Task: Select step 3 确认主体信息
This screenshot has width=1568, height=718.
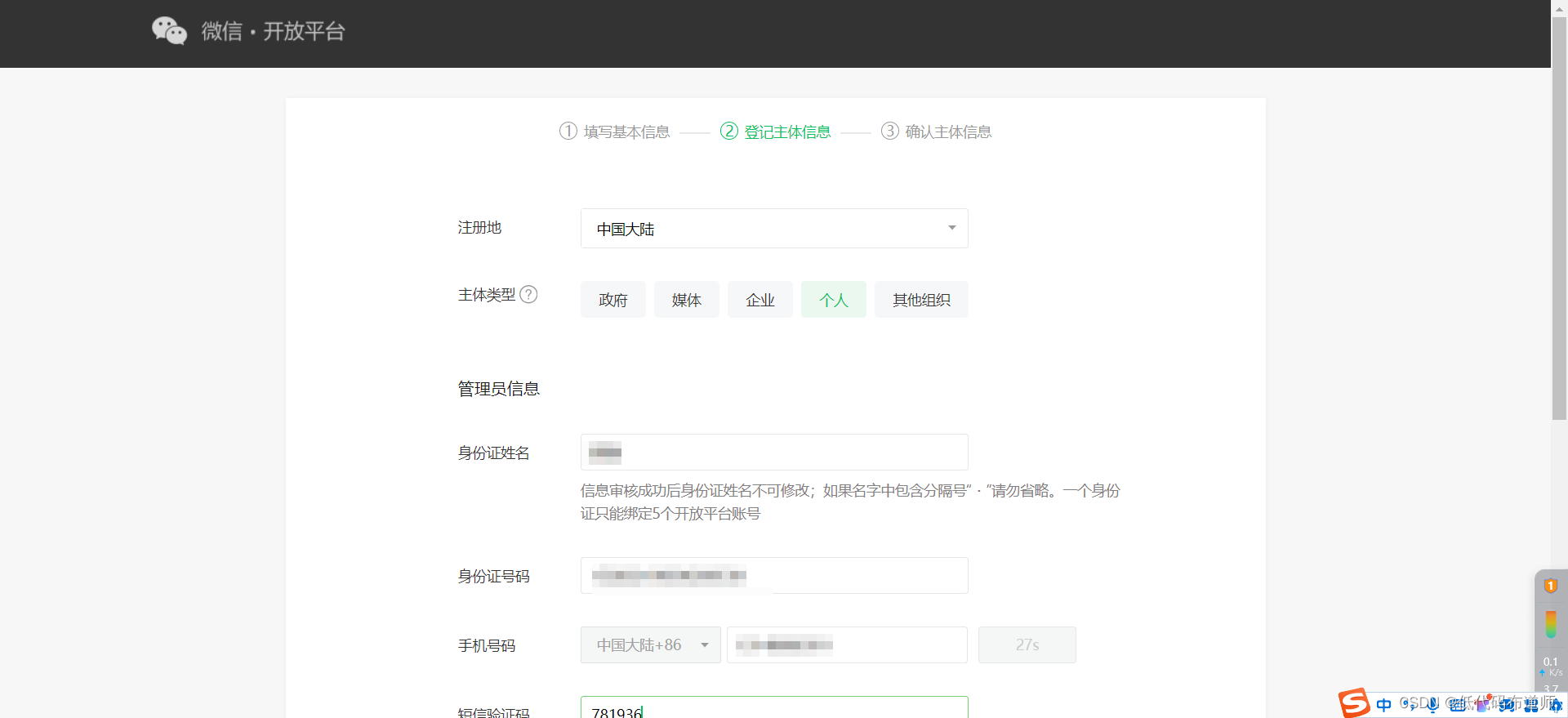Action: pyautogui.click(x=936, y=132)
